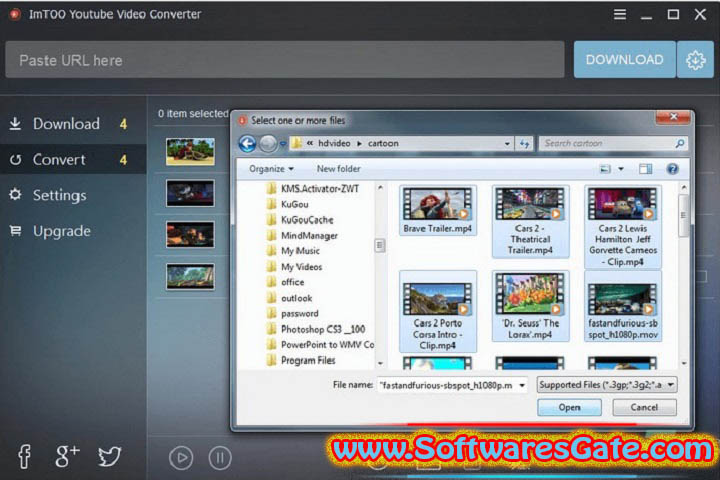The image size is (720, 480).
Task: Select the KuGouCache folder
Action: [301, 220]
